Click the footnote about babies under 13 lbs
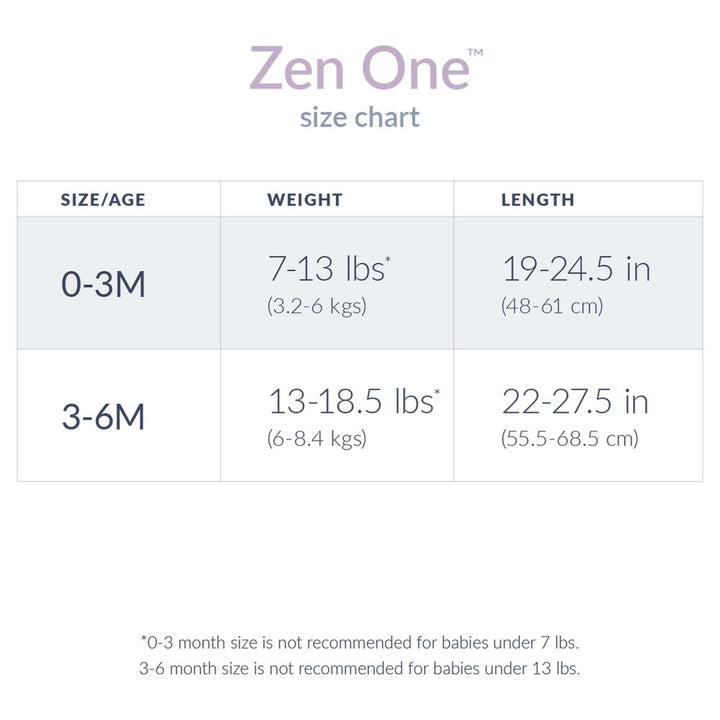This screenshot has width=720, height=720. pos(360,667)
